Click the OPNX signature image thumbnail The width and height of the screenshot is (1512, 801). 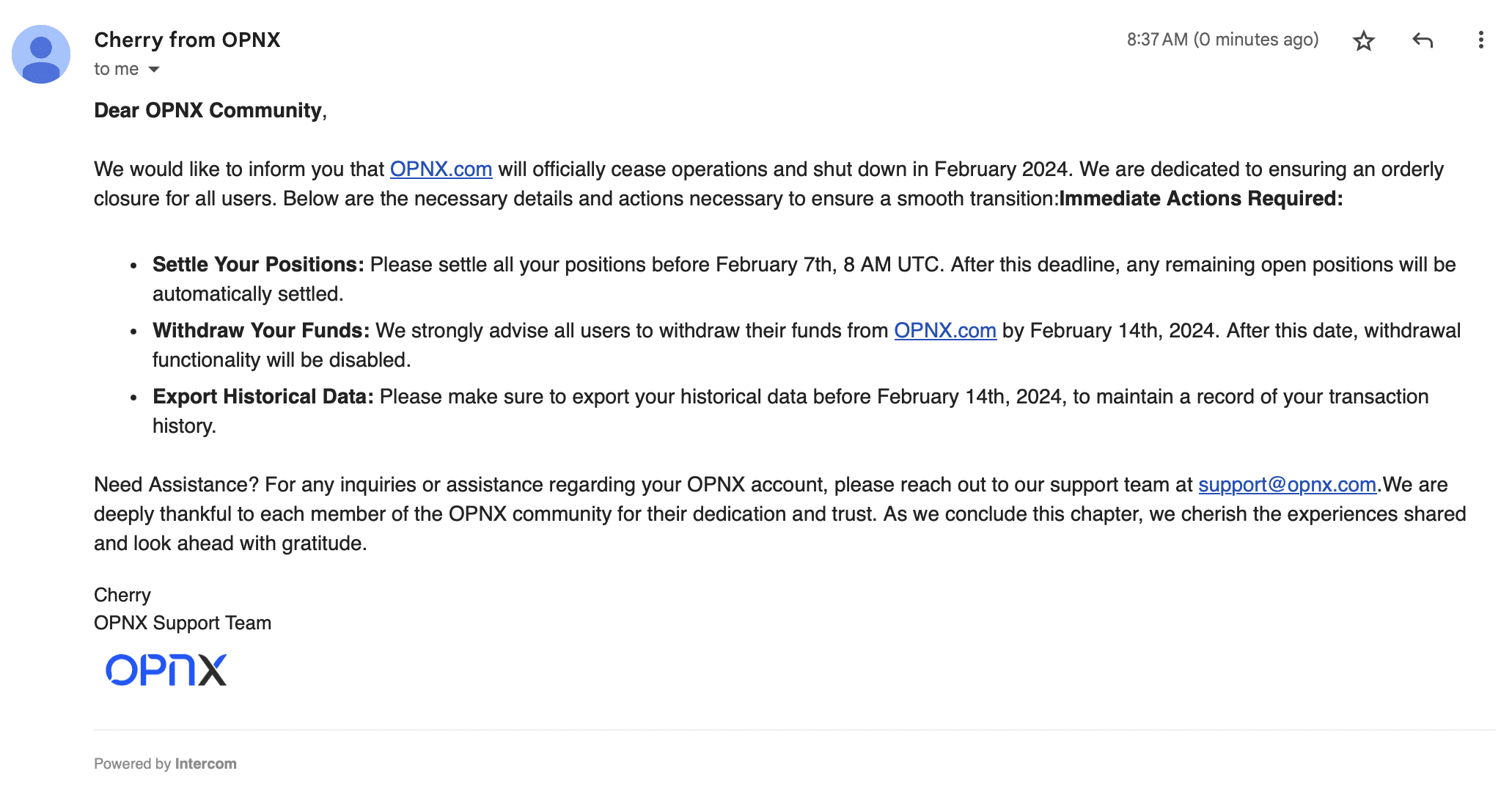coord(165,670)
